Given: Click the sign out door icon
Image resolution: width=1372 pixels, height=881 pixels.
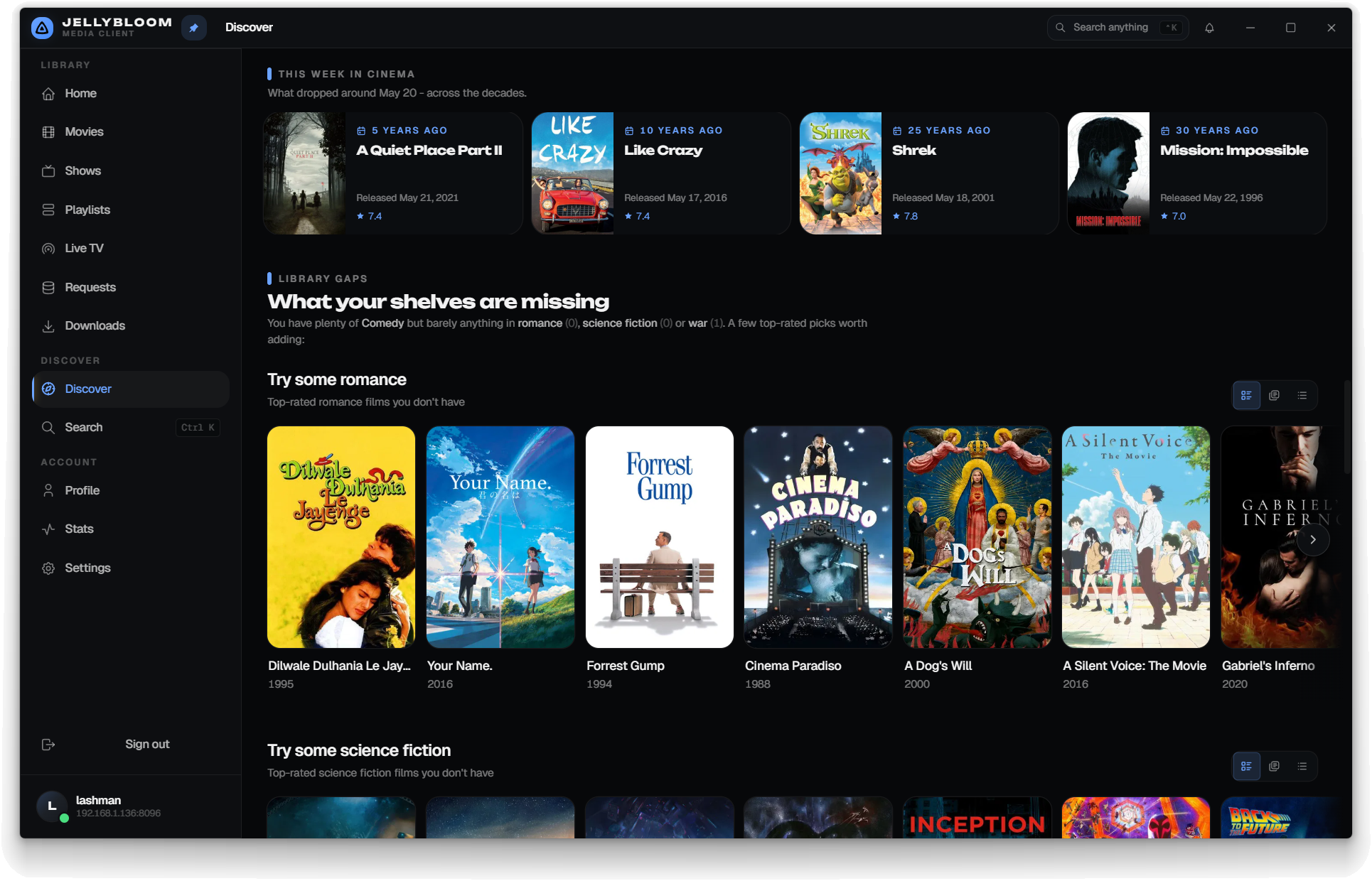Looking at the screenshot, I should [48, 744].
